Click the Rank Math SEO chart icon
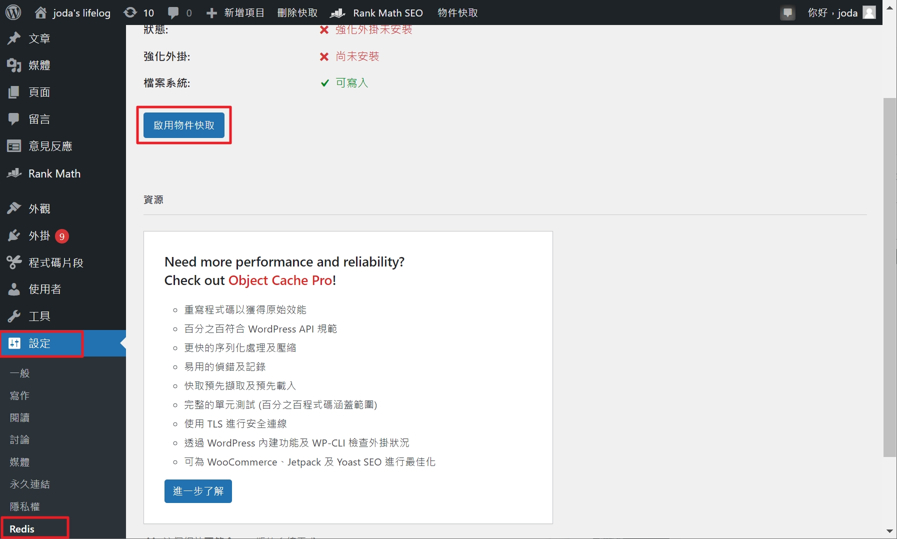 [338, 13]
